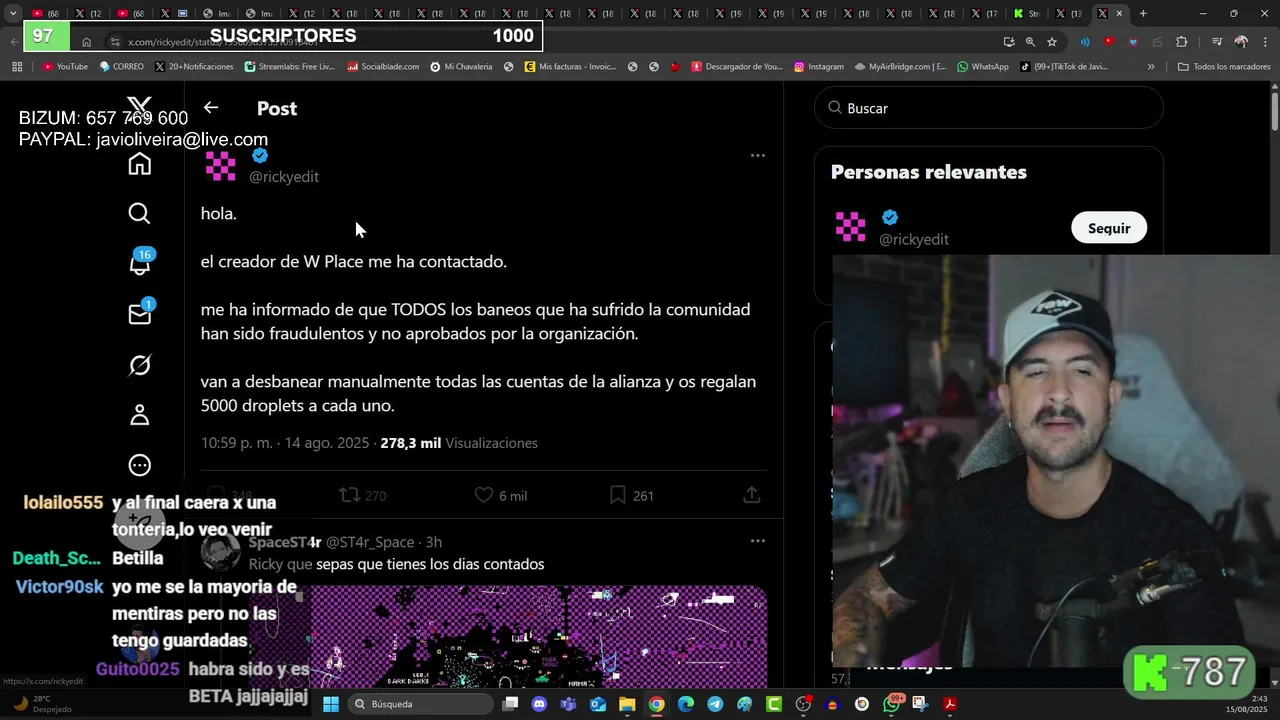Viewport: 1280px width, 720px height.
Task: Open Discord from the taskbar
Action: (x=540, y=704)
